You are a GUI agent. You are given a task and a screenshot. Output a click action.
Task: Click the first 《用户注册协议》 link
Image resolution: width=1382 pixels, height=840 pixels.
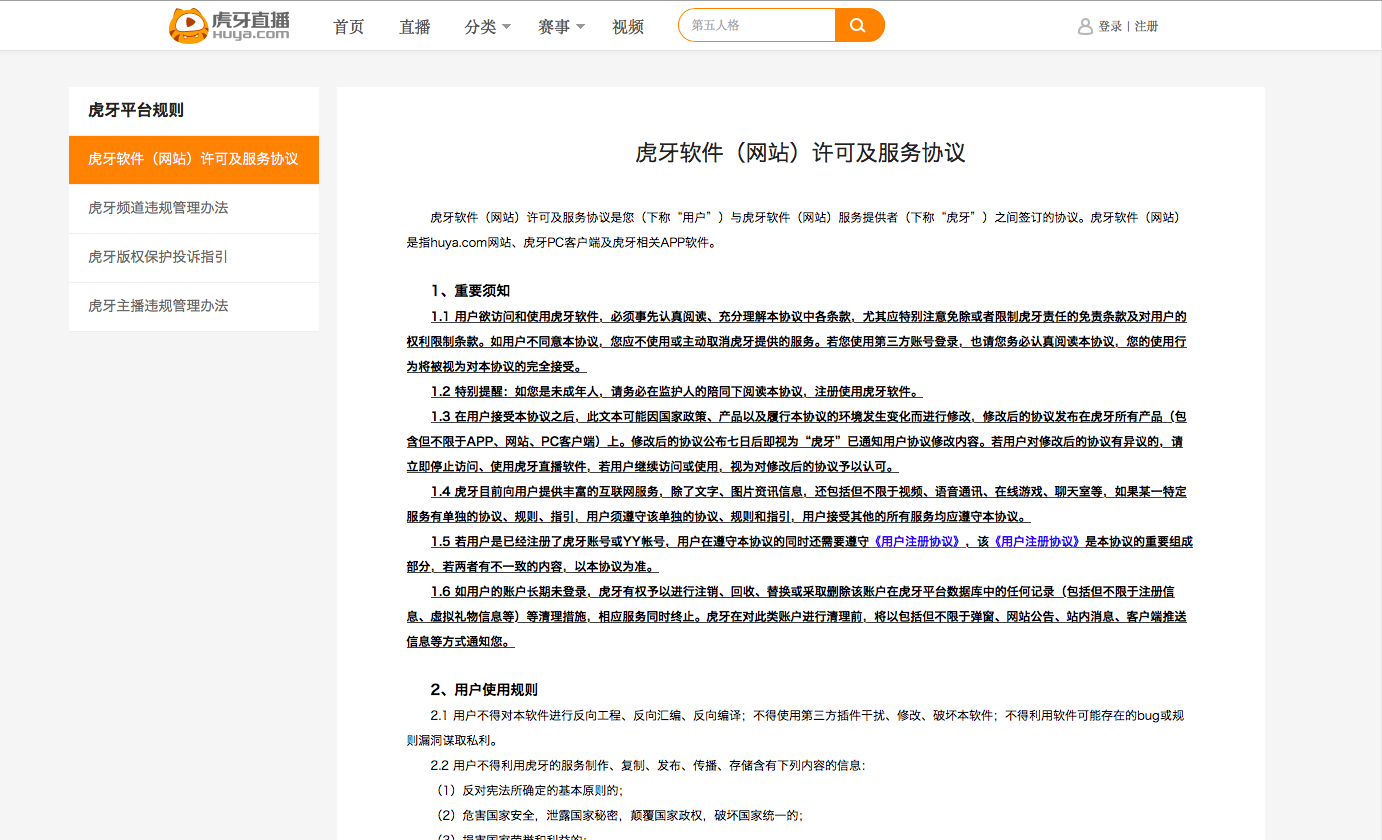(919, 541)
